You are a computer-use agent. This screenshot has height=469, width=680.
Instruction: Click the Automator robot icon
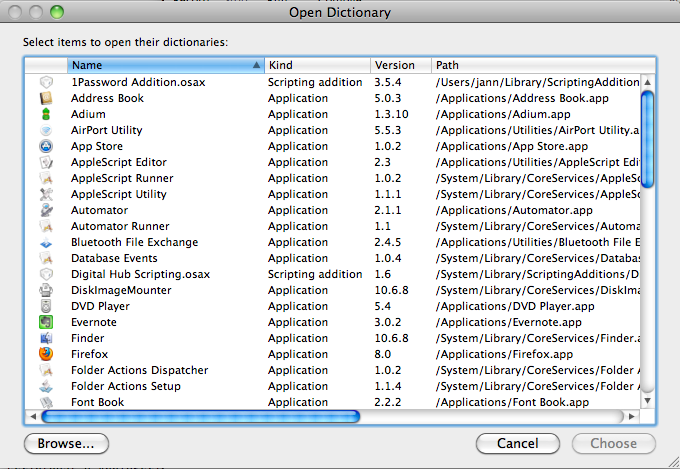46,210
